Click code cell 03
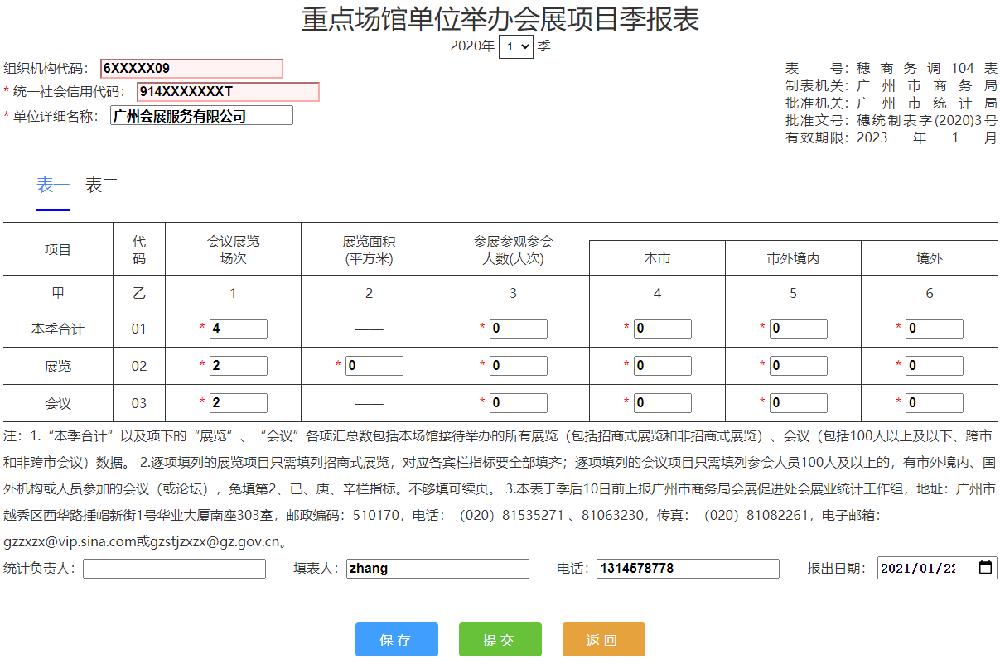The width and height of the screenshot is (1000, 668). pos(139,403)
